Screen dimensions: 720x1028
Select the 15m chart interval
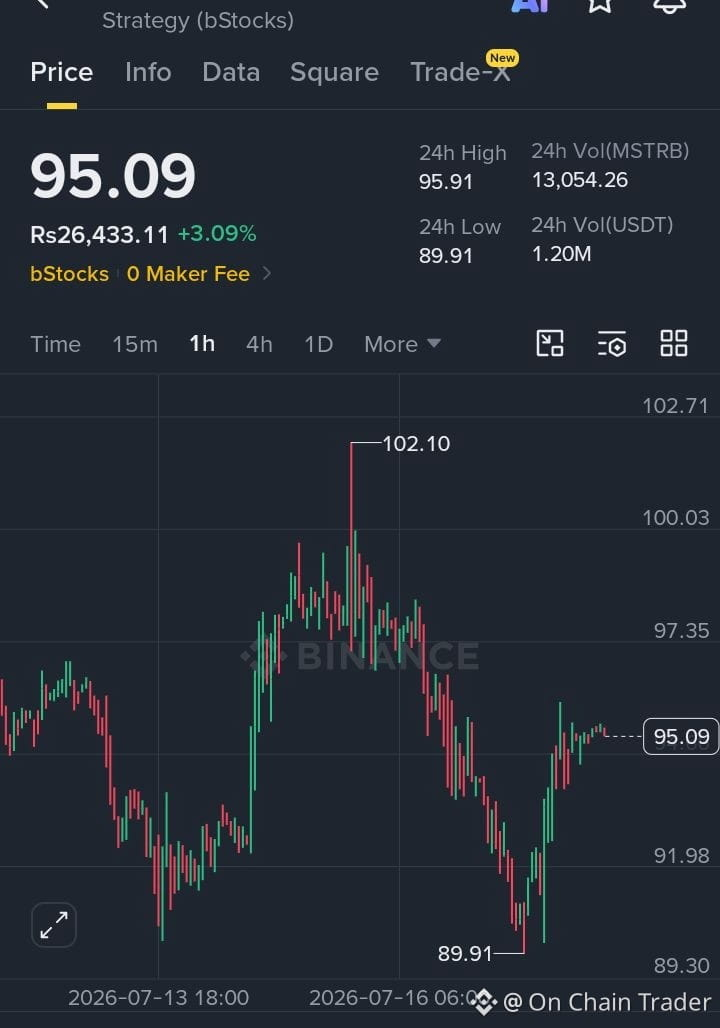pos(135,344)
